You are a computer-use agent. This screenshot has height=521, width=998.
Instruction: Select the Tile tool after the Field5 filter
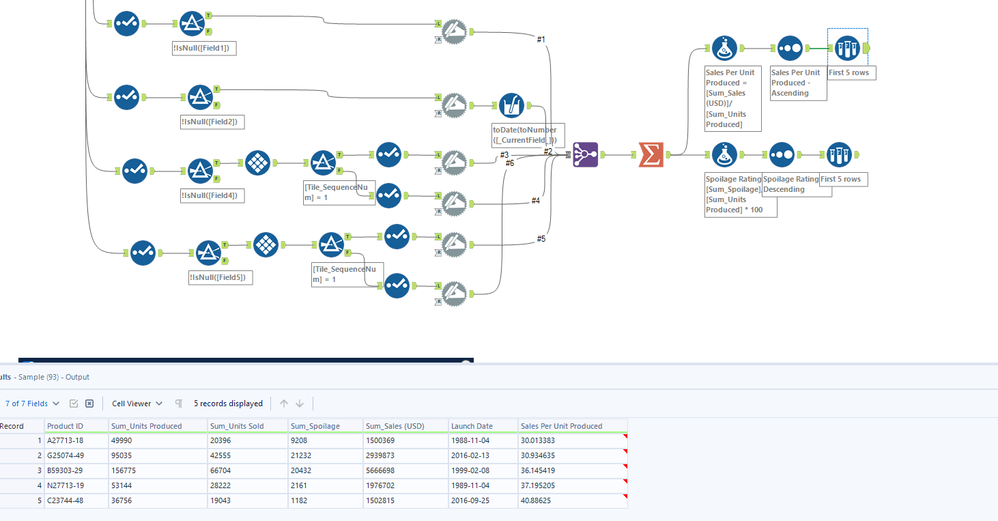click(x=265, y=245)
